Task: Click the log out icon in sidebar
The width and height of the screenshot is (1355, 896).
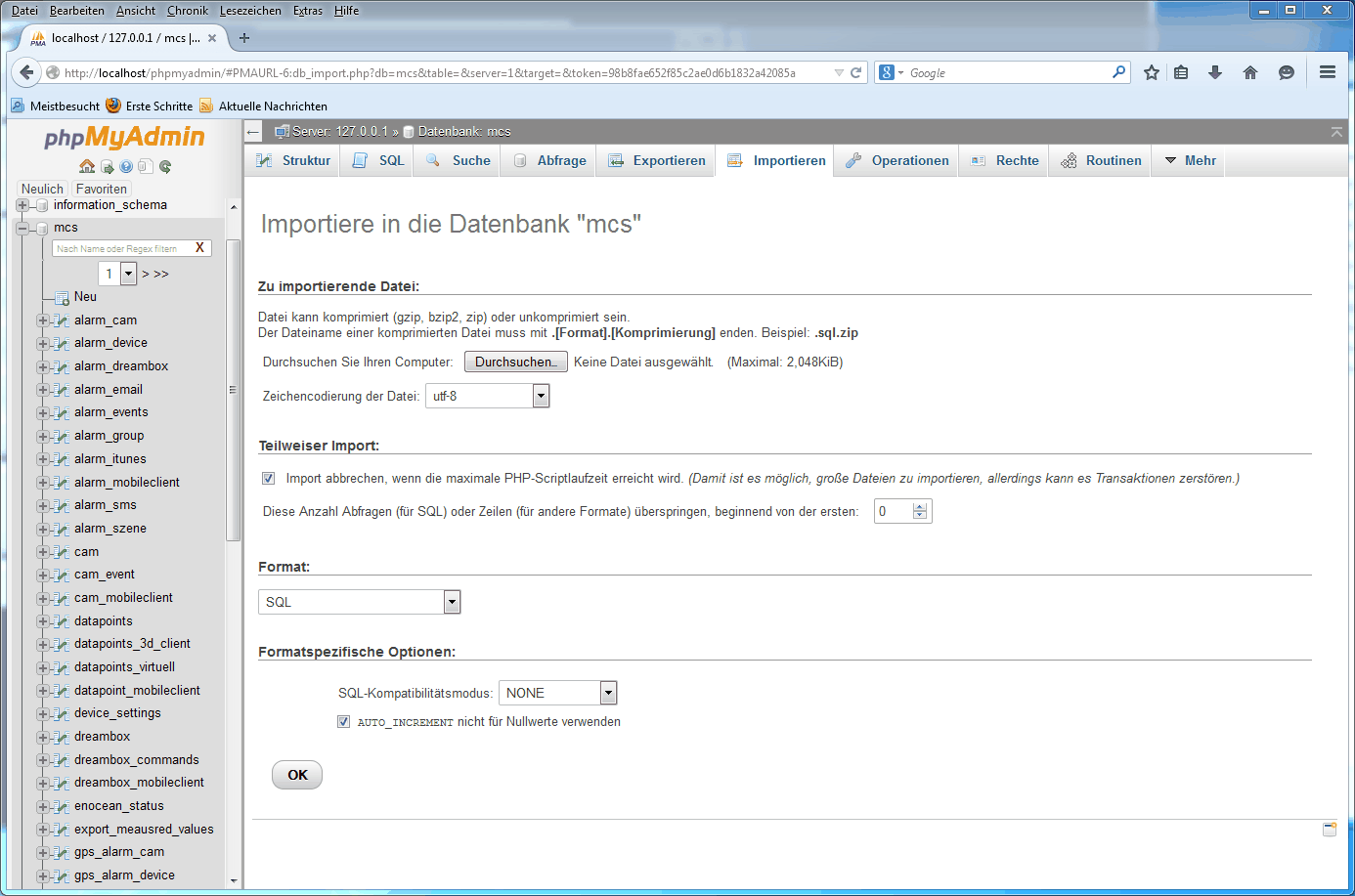Action: [107, 167]
